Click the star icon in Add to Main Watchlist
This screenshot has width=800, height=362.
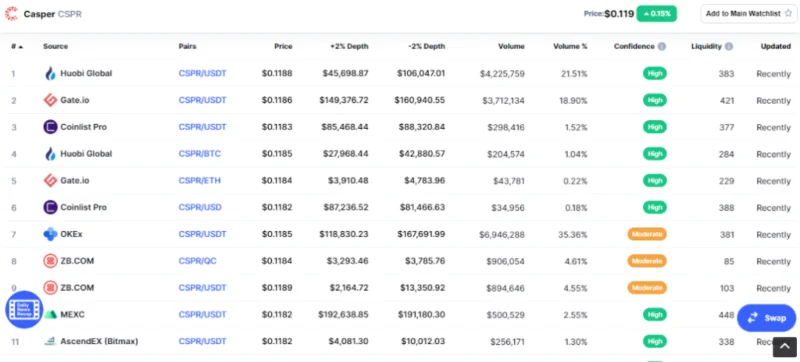pyautogui.click(x=788, y=14)
